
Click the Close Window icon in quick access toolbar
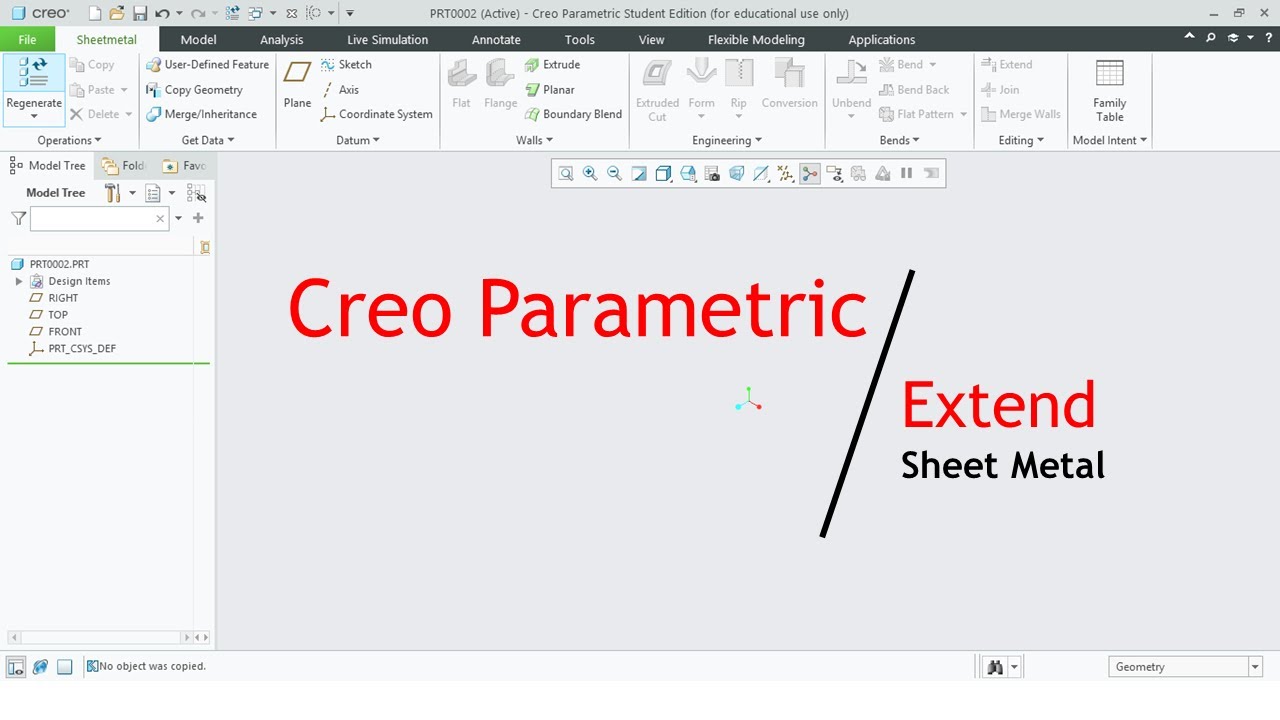point(292,13)
